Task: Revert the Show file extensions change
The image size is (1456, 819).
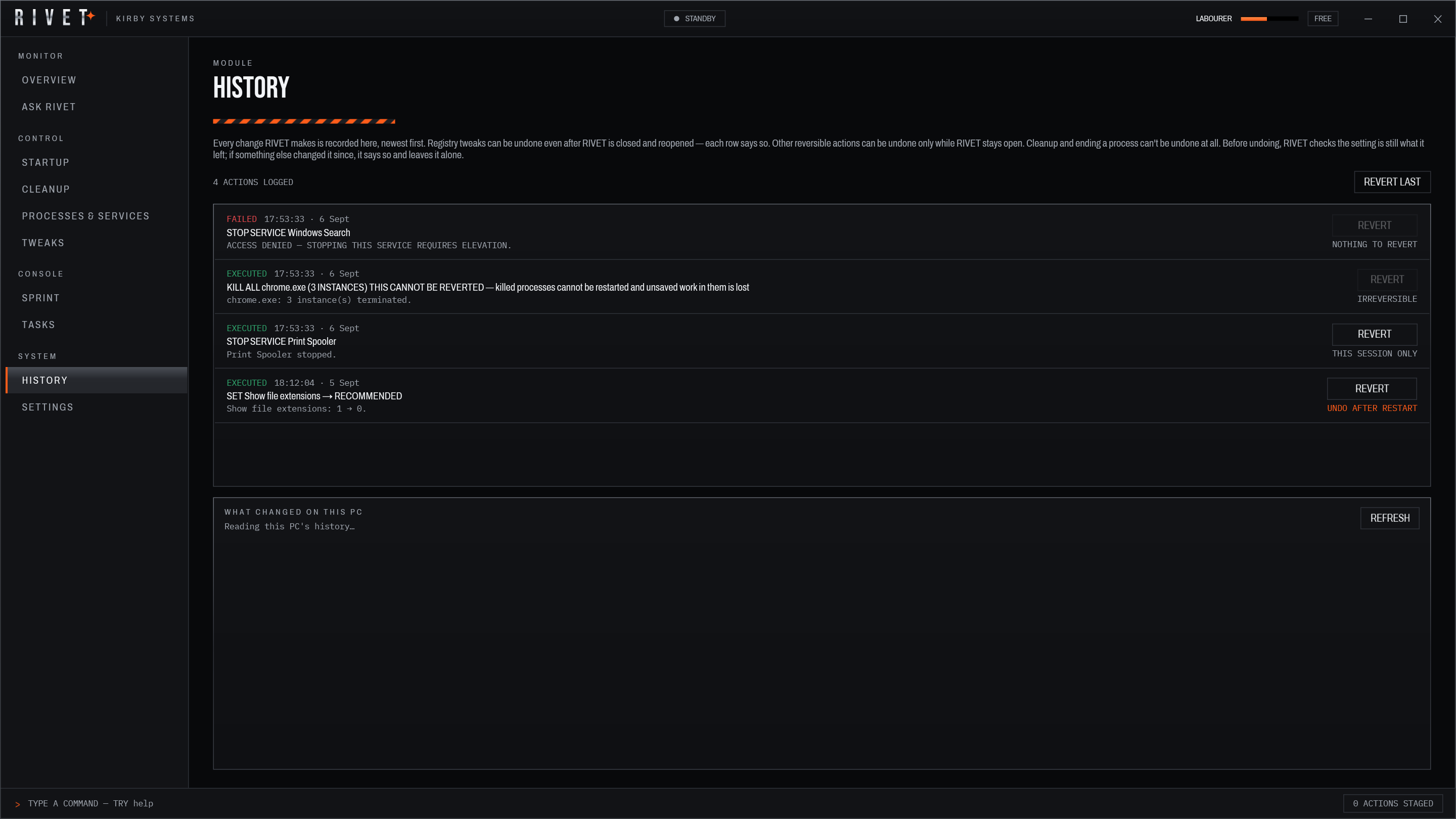Action: click(x=1372, y=389)
